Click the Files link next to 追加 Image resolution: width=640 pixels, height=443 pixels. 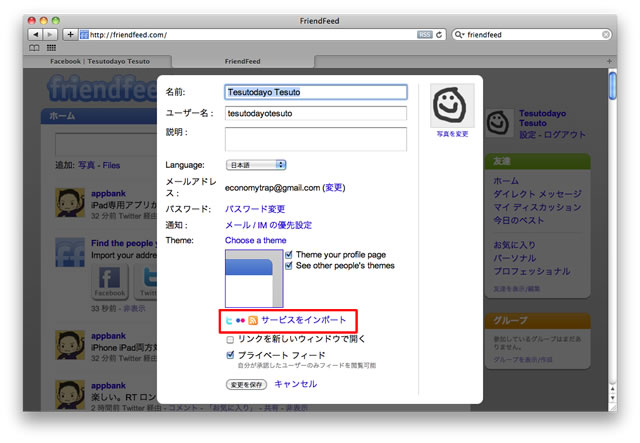tap(111, 165)
